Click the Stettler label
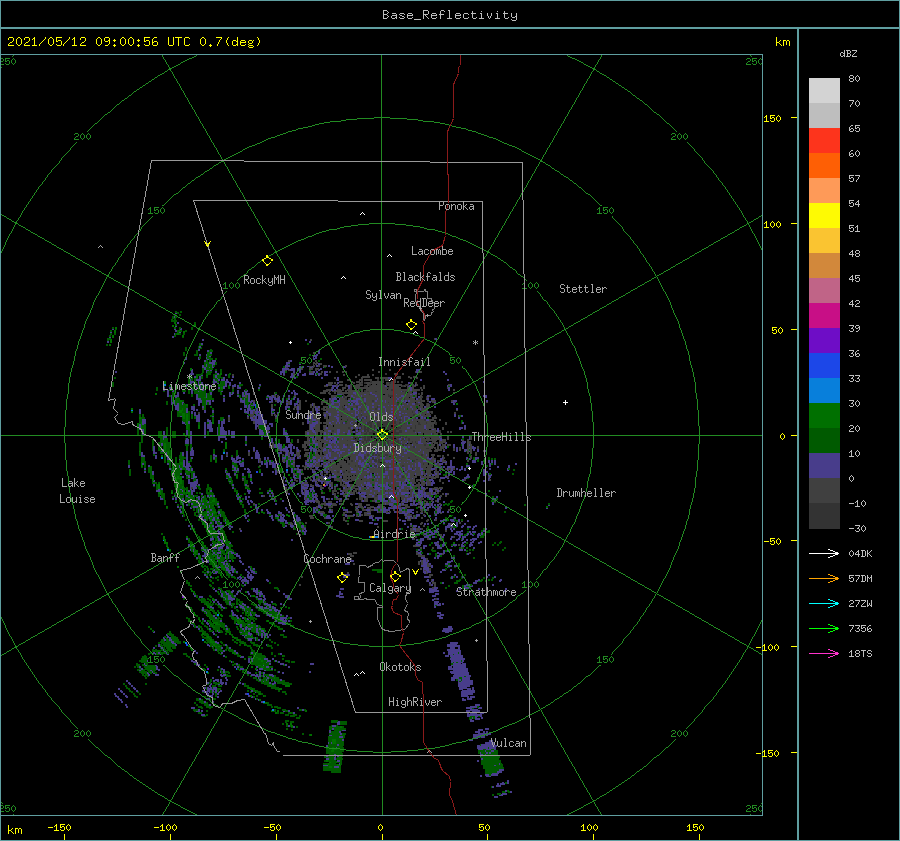This screenshot has width=900, height=841. pyautogui.click(x=583, y=289)
